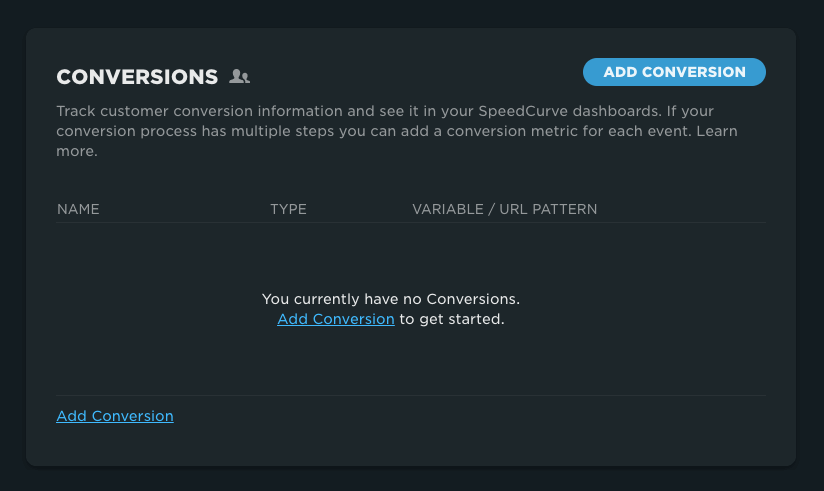Click the divider above the bottom Add Conversion link
Screen dimensions: 824x491
pyautogui.click(x=411, y=395)
